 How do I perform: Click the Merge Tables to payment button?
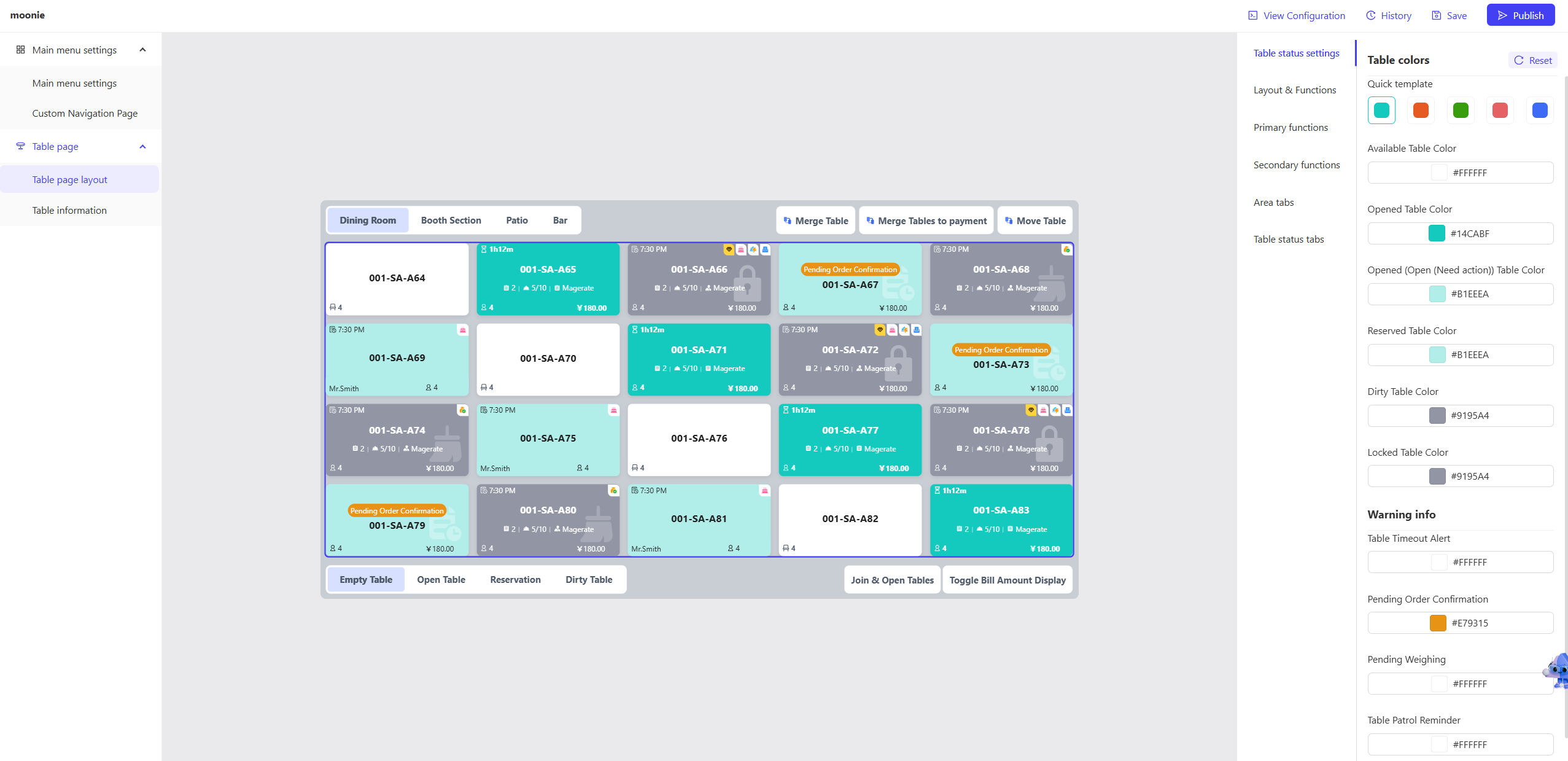point(925,220)
